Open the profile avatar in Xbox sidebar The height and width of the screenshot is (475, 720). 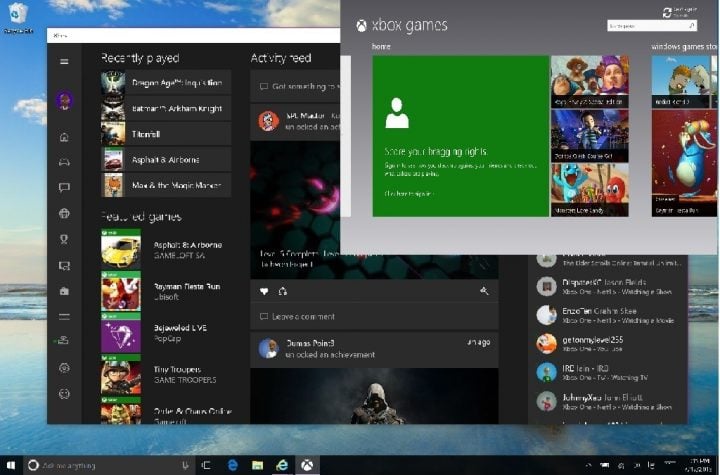click(65, 100)
